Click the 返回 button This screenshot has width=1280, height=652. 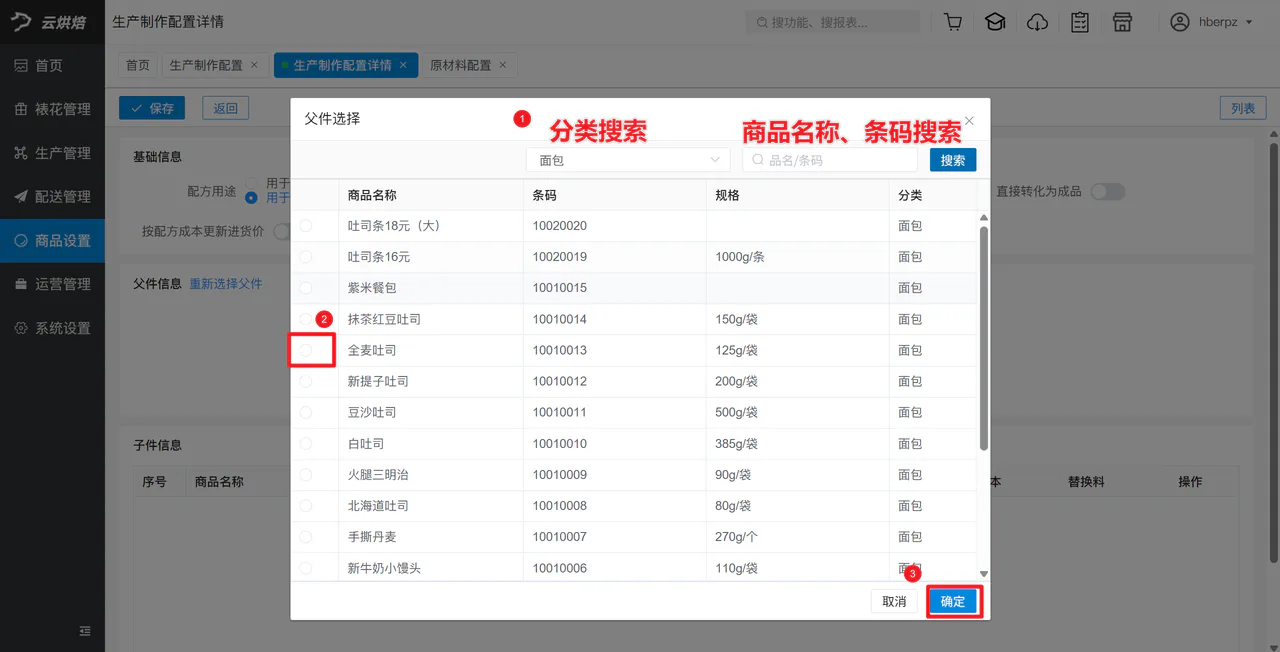click(x=226, y=108)
